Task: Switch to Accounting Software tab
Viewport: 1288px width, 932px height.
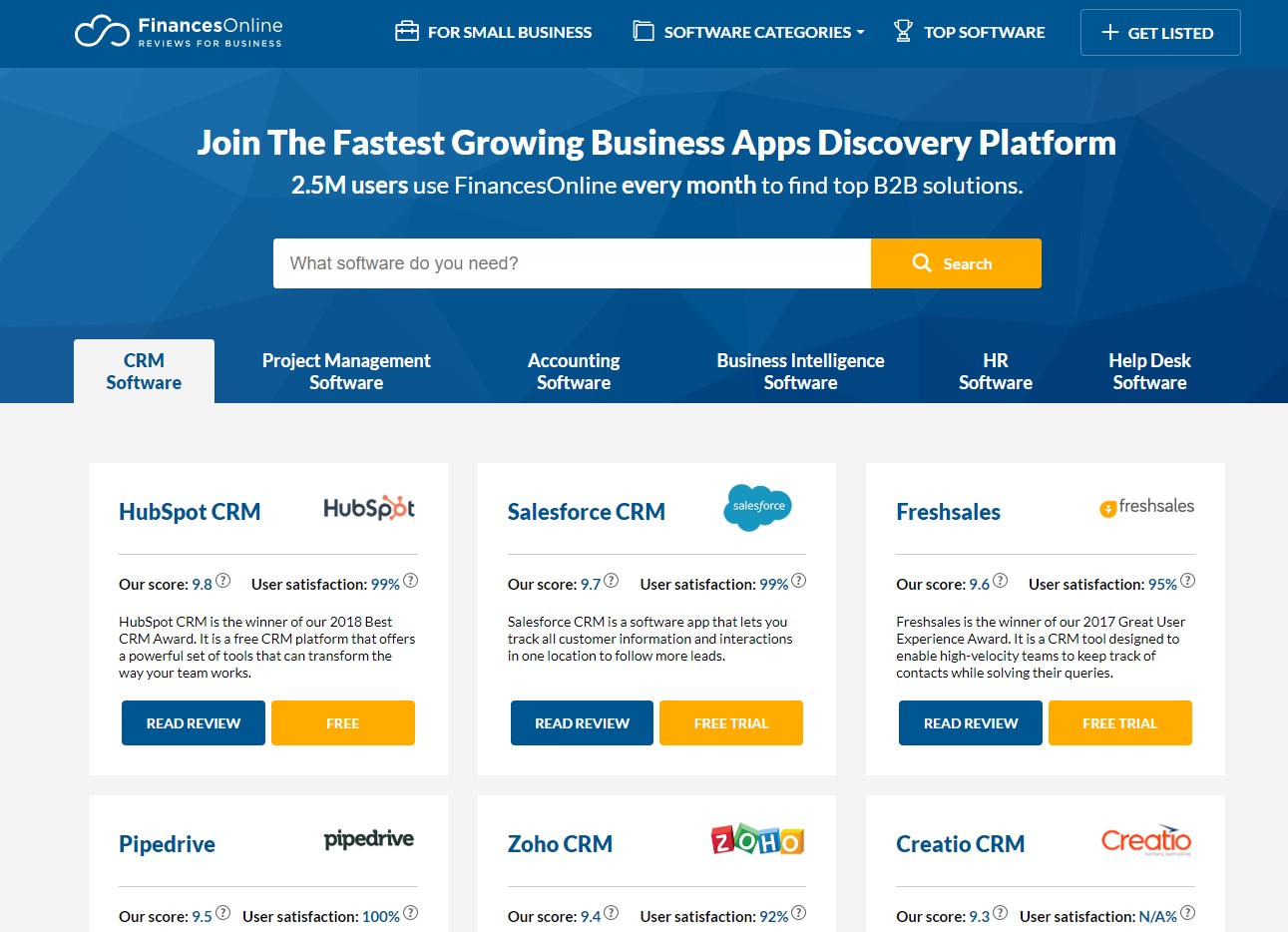Action: pyautogui.click(x=574, y=371)
